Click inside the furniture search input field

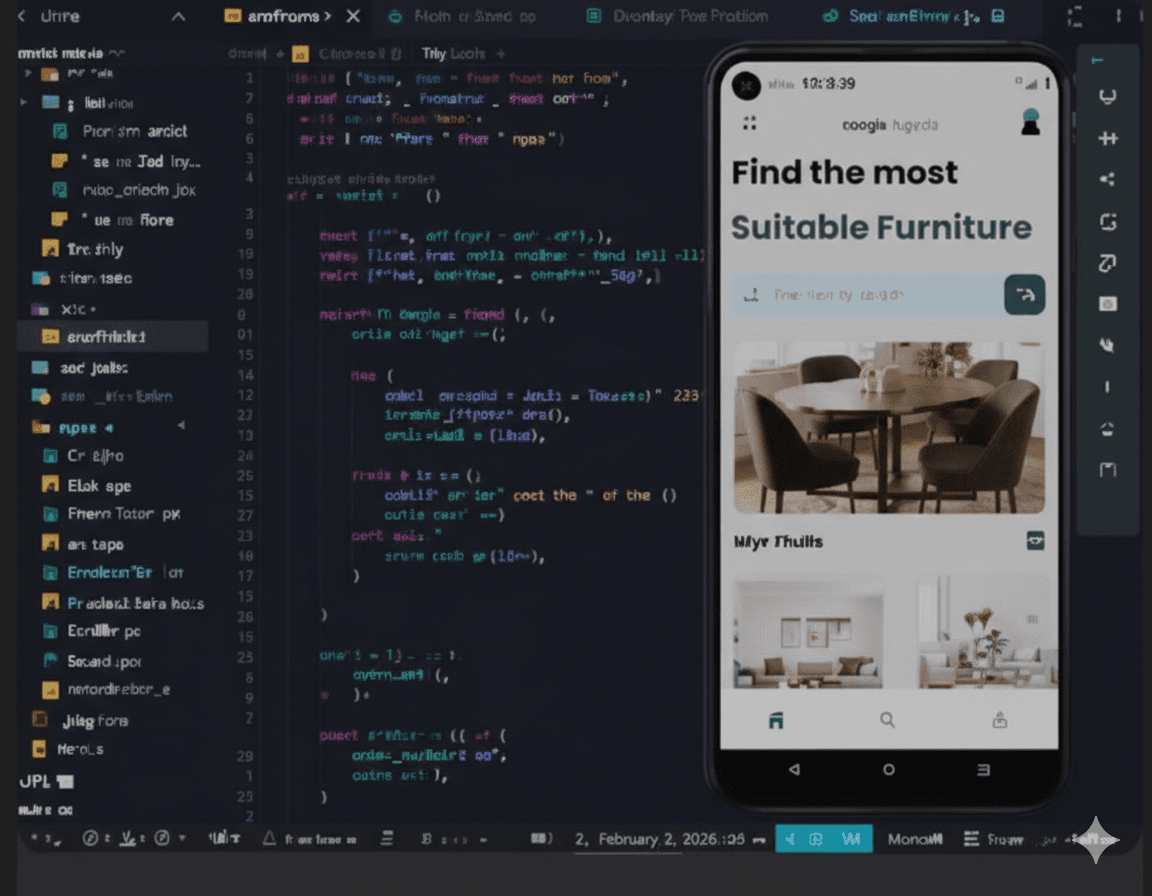860,294
